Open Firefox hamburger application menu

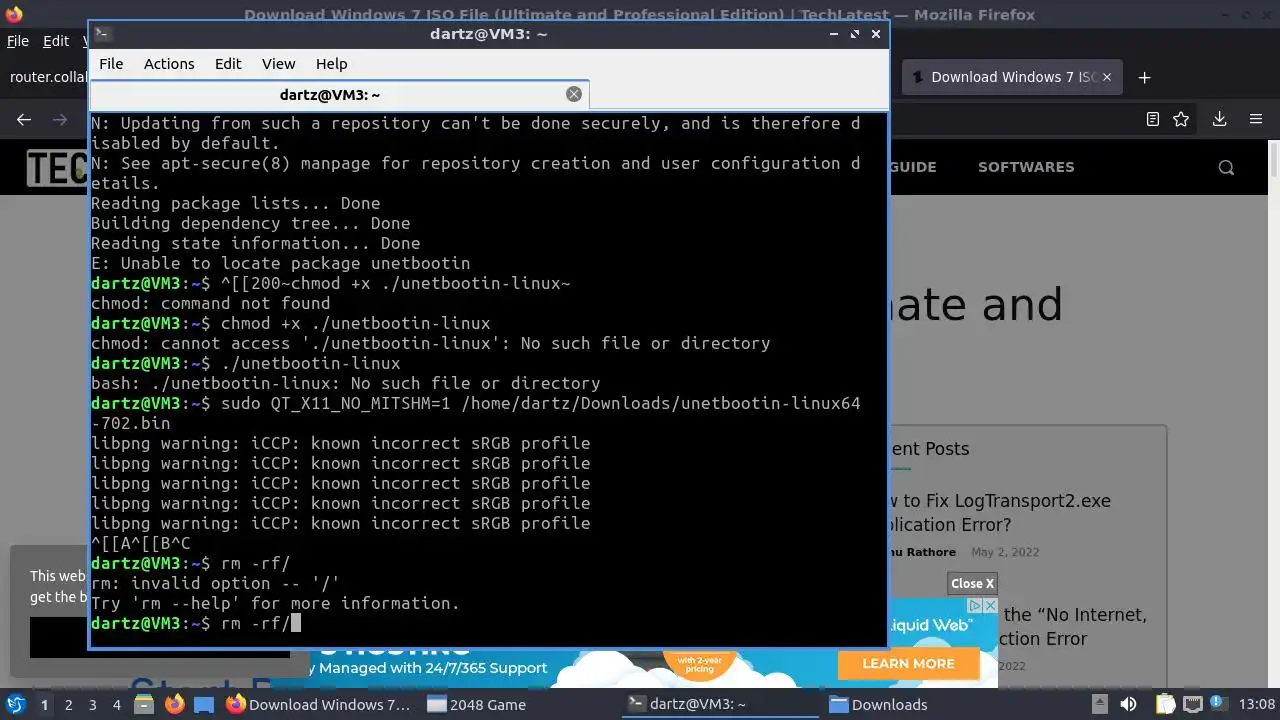coord(1256,119)
